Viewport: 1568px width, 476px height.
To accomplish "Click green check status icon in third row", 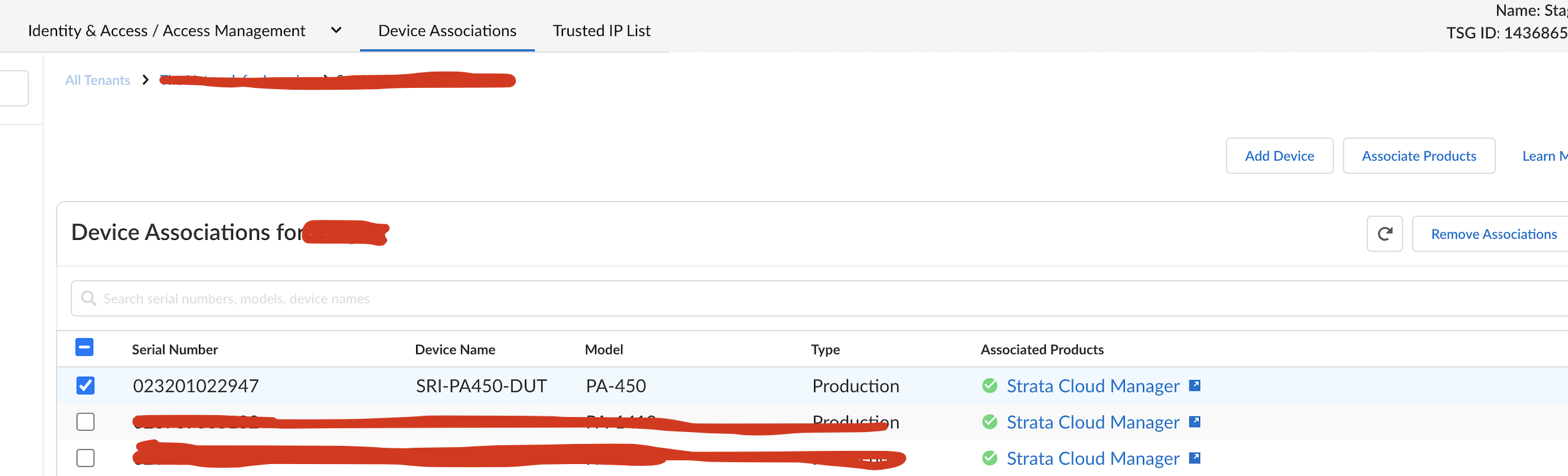I will click(989, 458).
